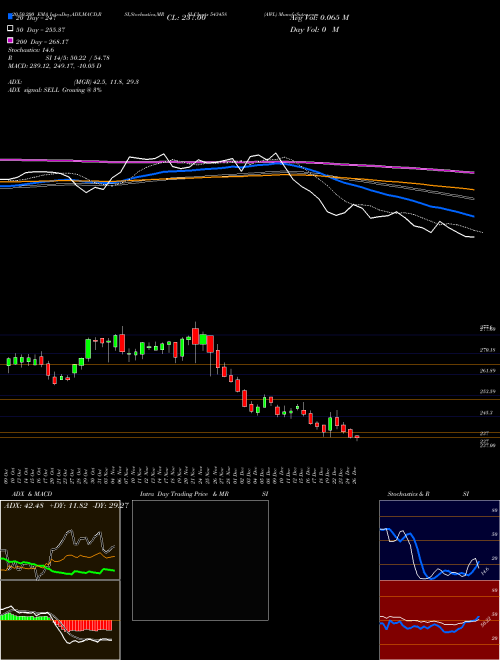
Task: Open the blue-background Stochastics mini chart
Action: point(439,540)
